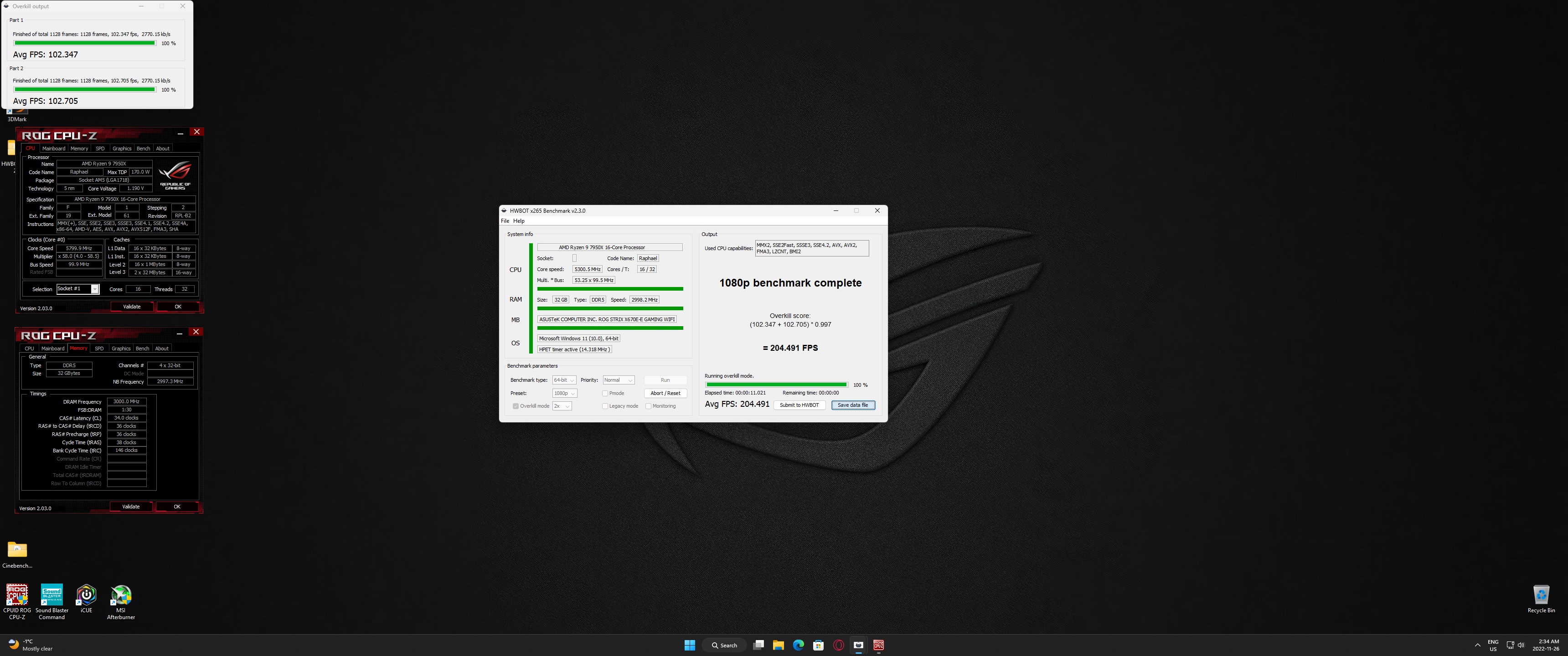Click the disabled Run button
Screen dimensions: 1568x656
click(x=665, y=380)
